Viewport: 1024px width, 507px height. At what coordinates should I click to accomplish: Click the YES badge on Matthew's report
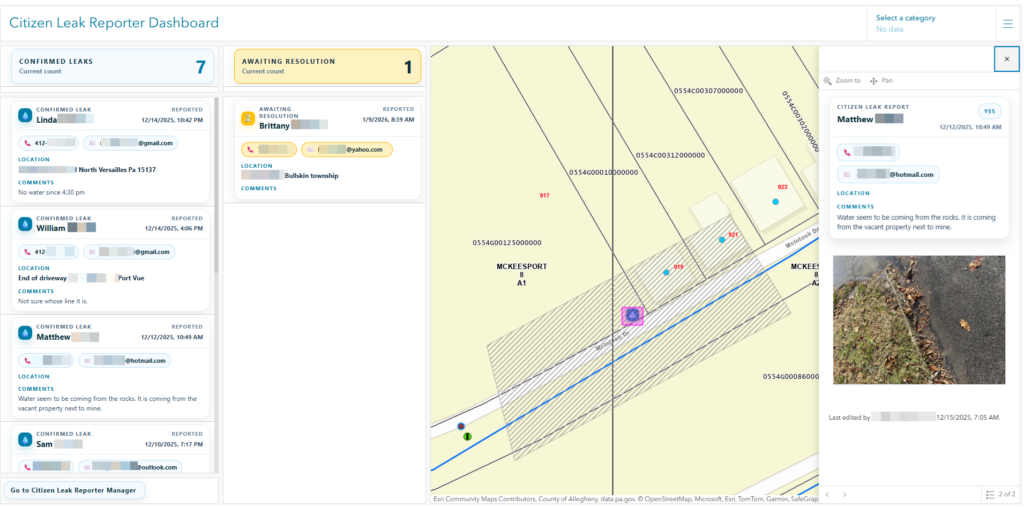(989, 111)
